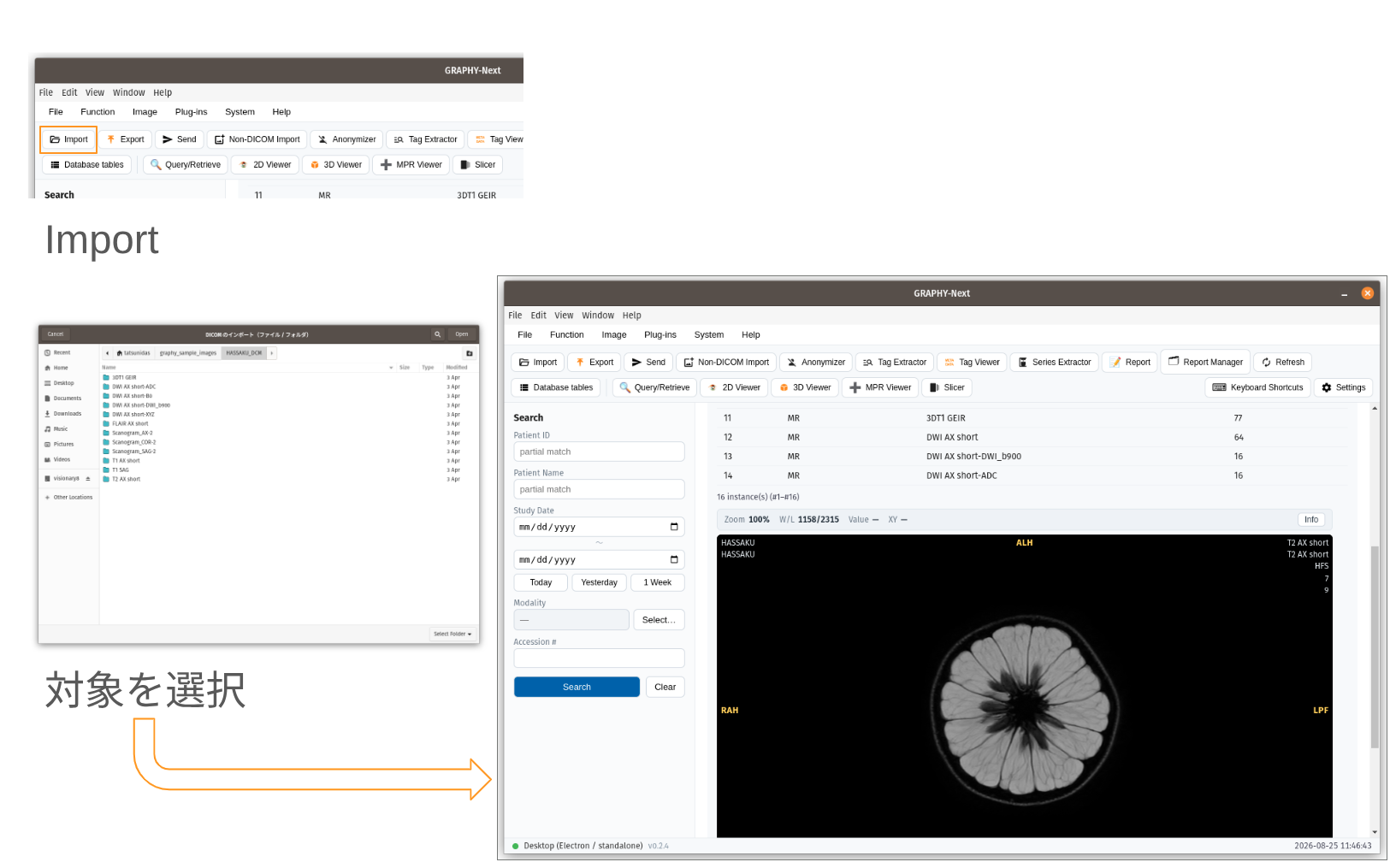1390x868 pixels.
Task: Open the Window menu in the large window
Action: (x=598, y=316)
